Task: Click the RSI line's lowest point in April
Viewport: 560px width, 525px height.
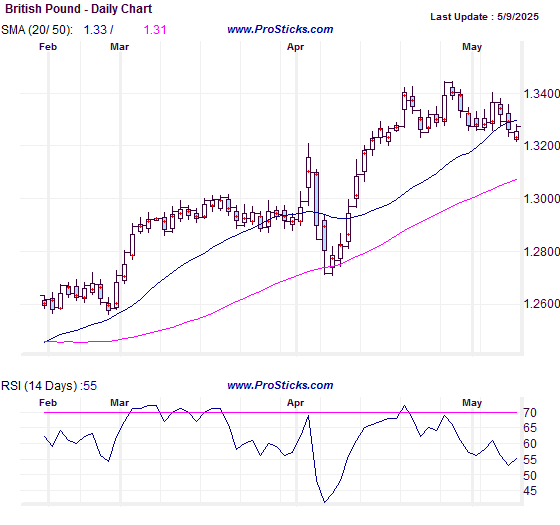Action: (x=325, y=502)
